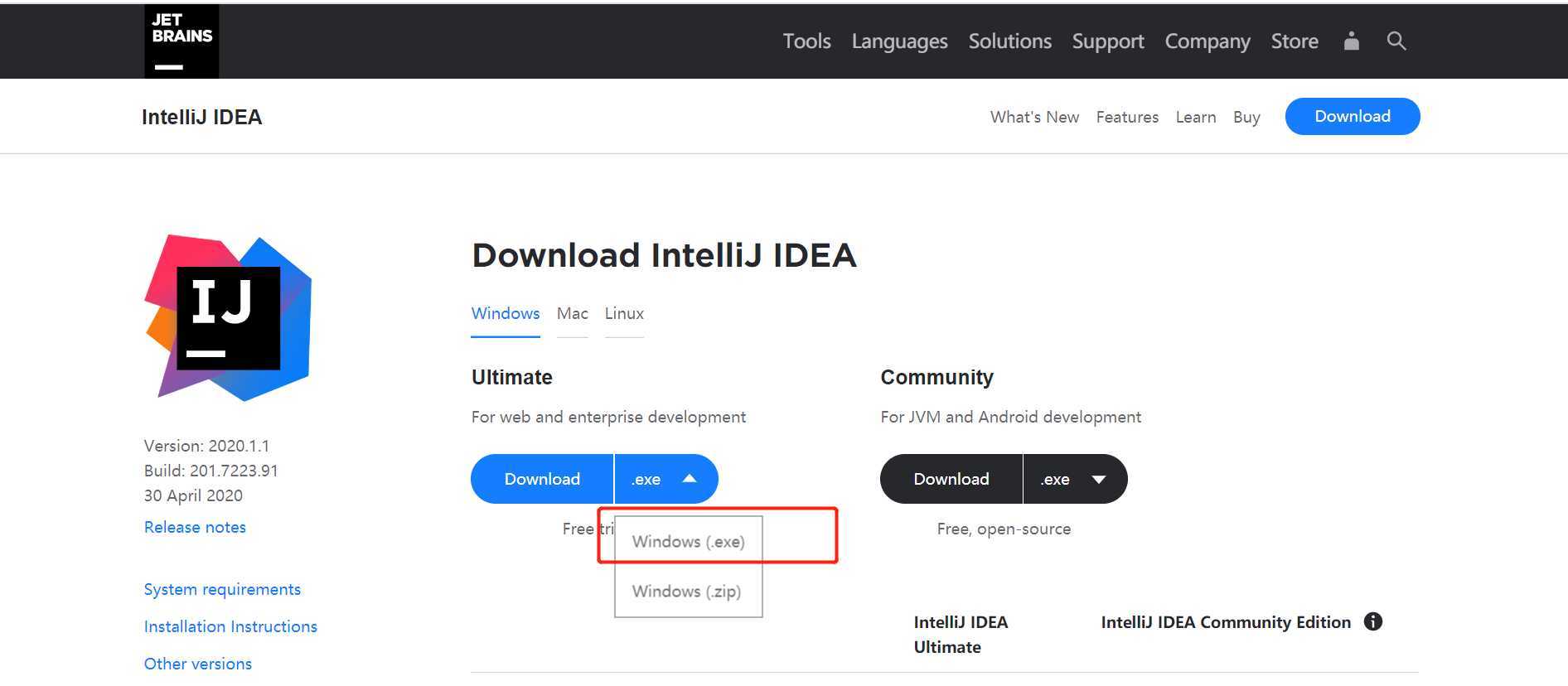Open the user account icon
The image size is (1568, 686).
pos(1351,41)
